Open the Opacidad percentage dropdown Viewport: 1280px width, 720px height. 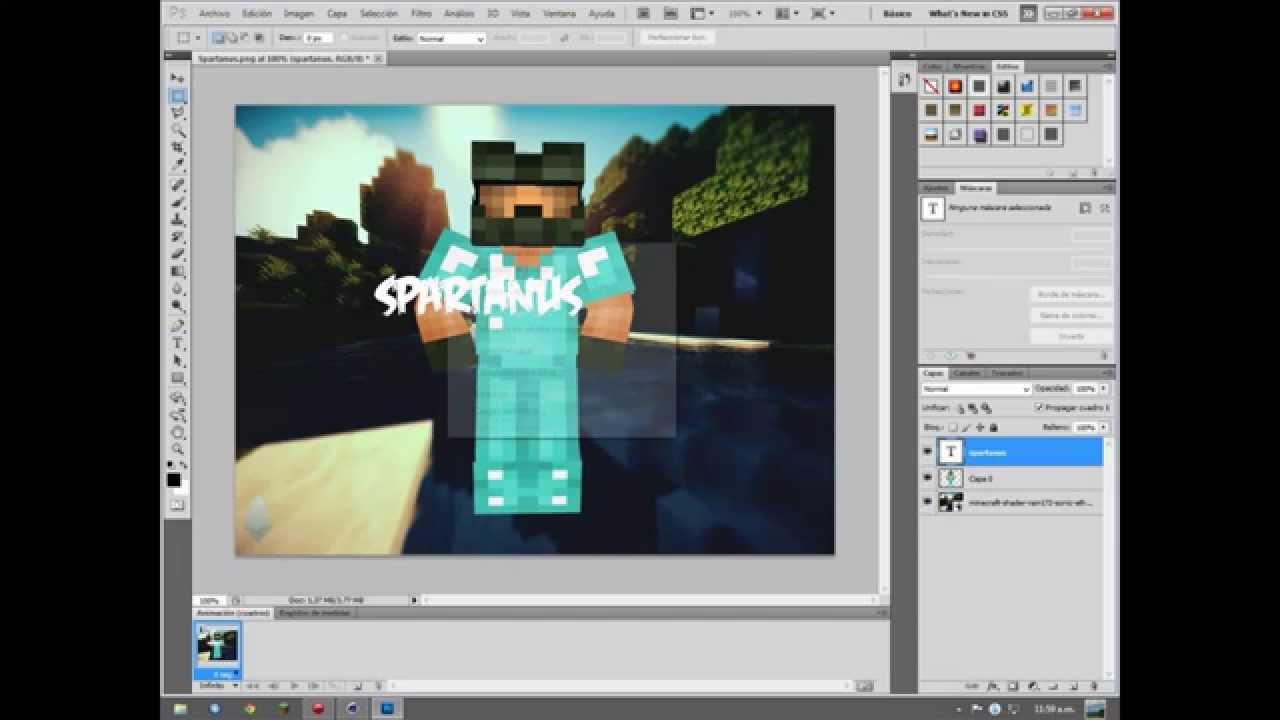point(1104,388)
